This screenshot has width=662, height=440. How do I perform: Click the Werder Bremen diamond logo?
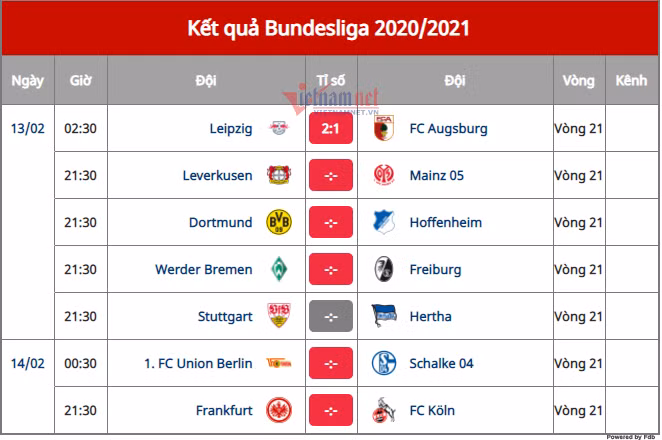pyautogui.click(x=279, y=269)
